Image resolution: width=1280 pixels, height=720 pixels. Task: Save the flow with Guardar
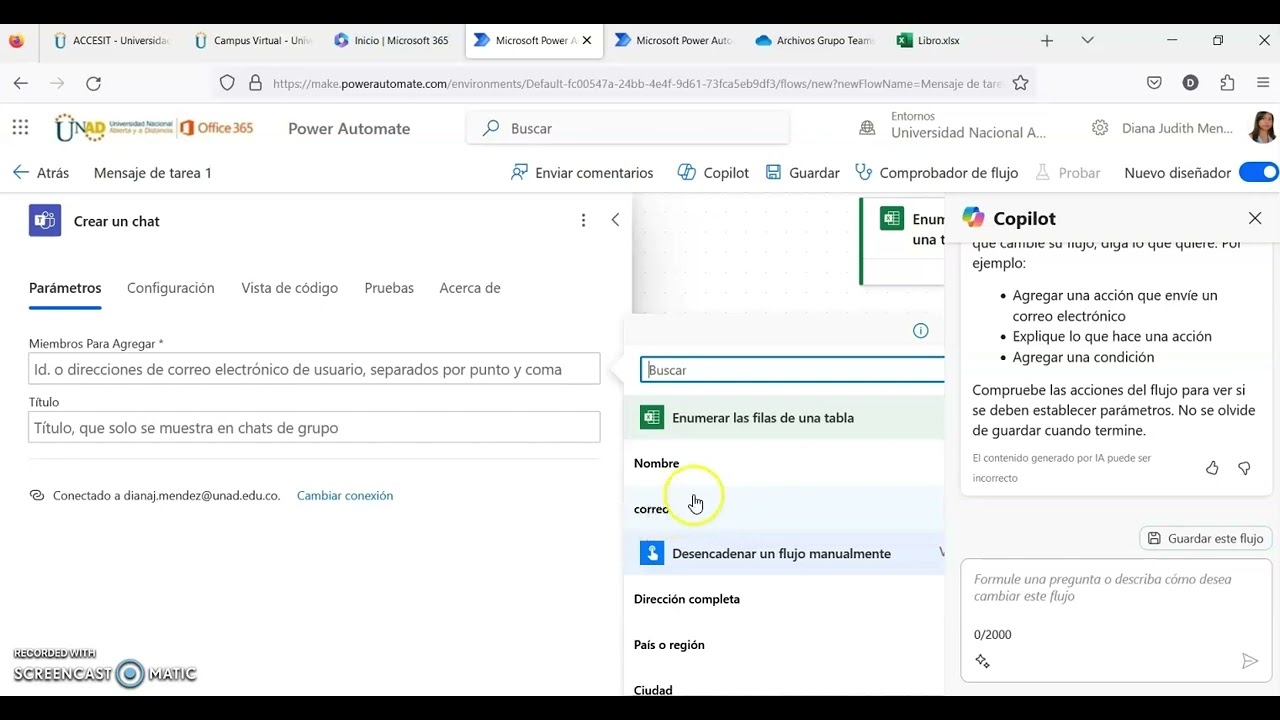(802, 173)
